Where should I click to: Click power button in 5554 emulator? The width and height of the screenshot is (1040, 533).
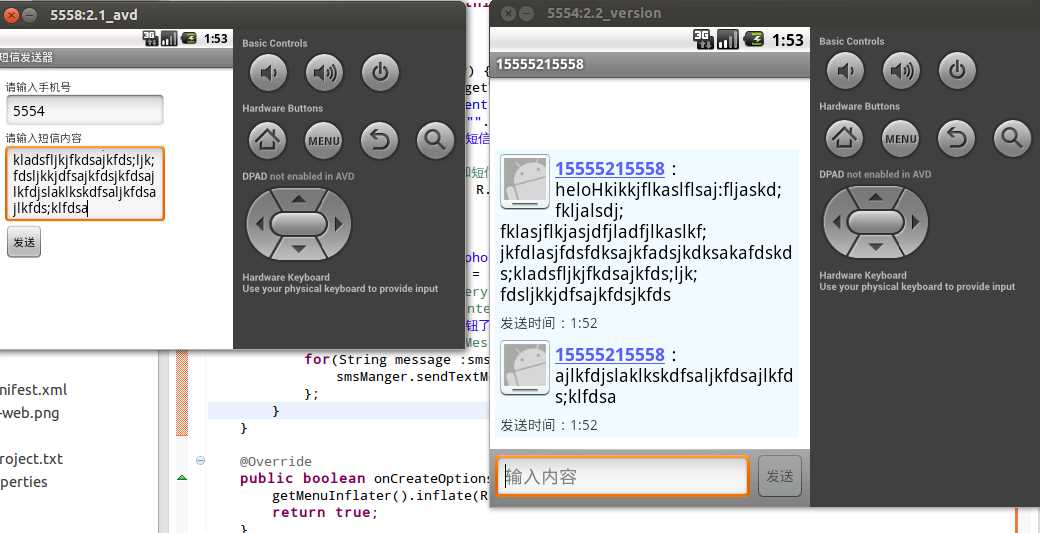[957, 70]
